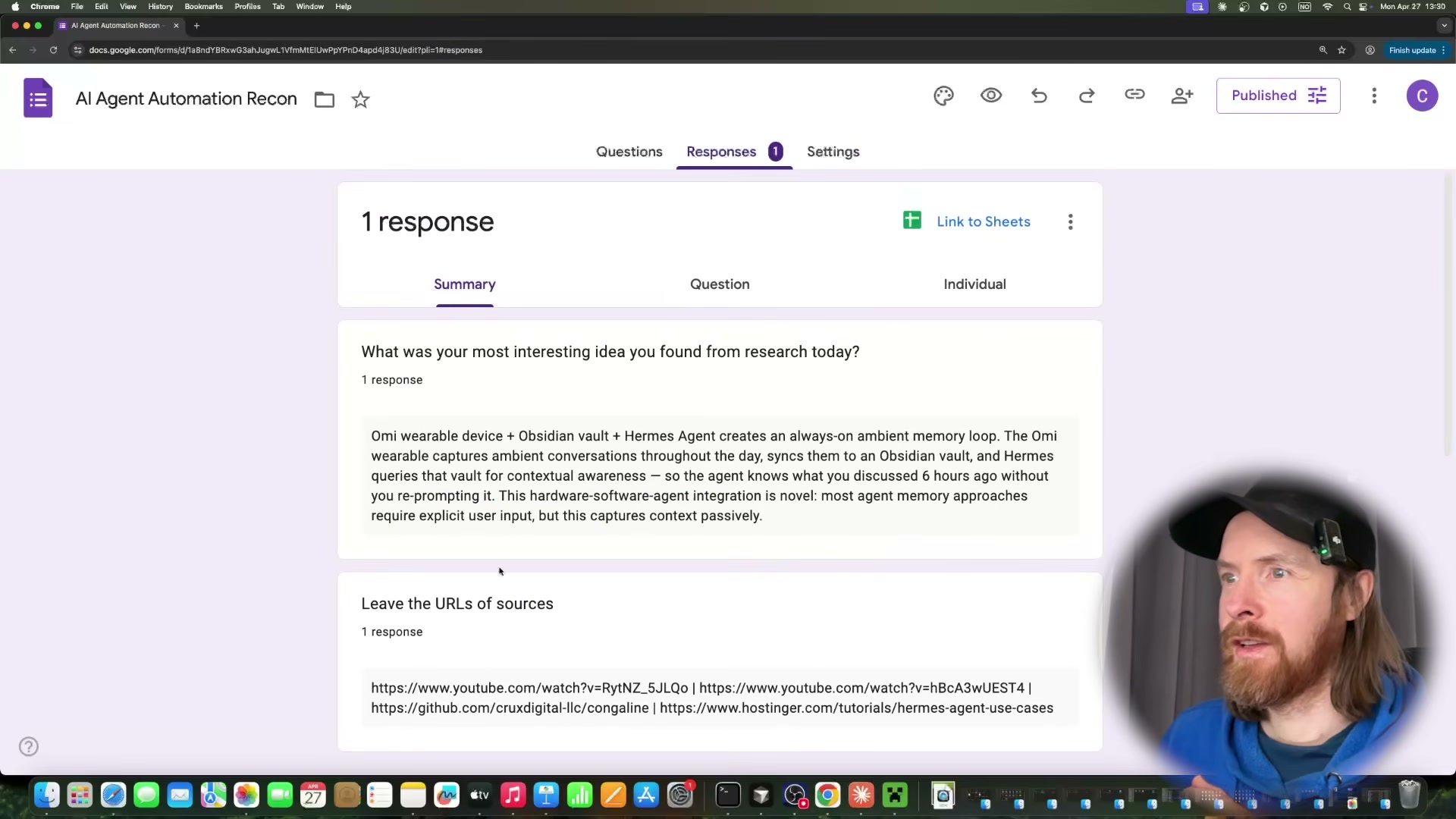Click the Wi-Fi status icon
Image resolution: width=1456 pixels, height=819 pixels.
coord(1327,7)
